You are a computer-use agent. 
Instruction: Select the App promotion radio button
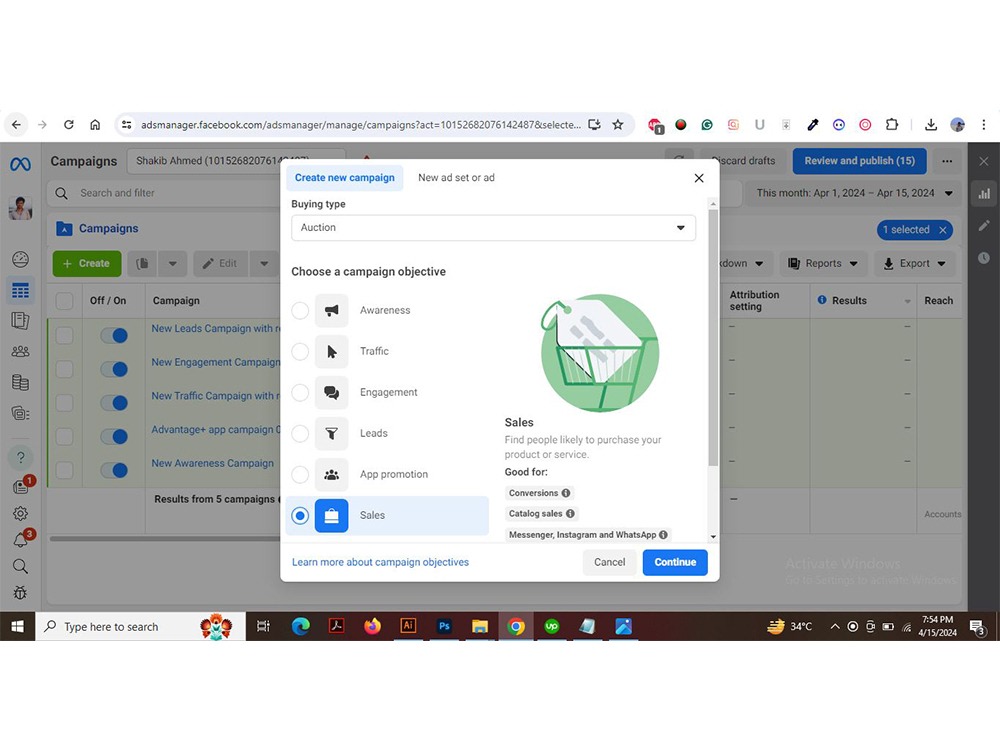coord(300,474)
